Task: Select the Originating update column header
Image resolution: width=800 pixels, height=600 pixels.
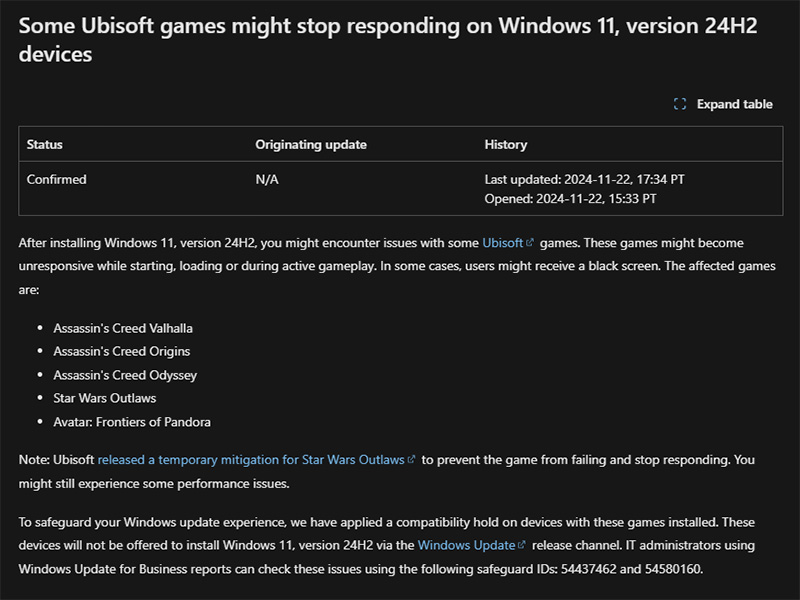Action: [311, 144]
